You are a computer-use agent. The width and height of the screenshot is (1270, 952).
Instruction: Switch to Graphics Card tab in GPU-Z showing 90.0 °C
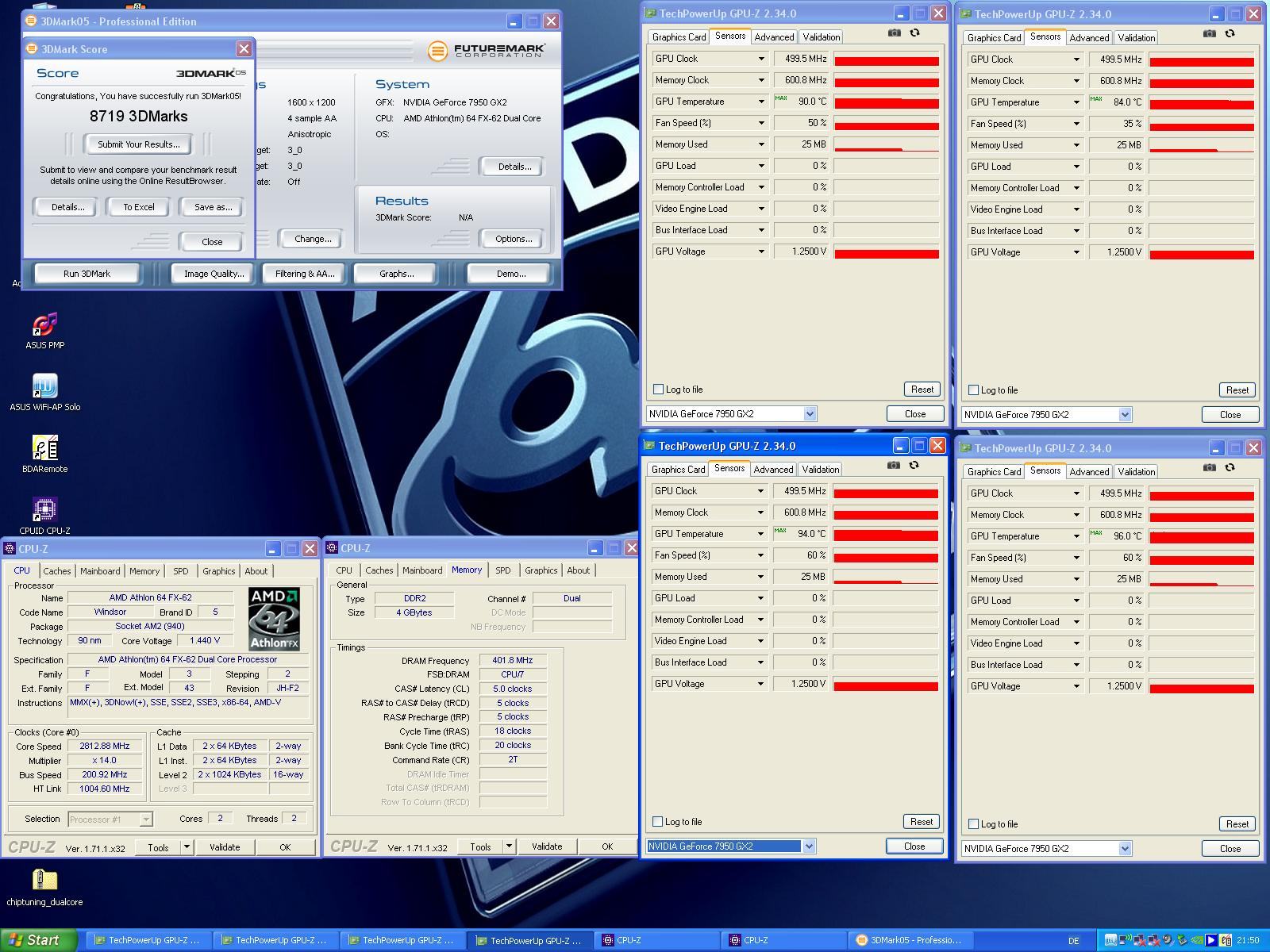click(x=679, y=37)
